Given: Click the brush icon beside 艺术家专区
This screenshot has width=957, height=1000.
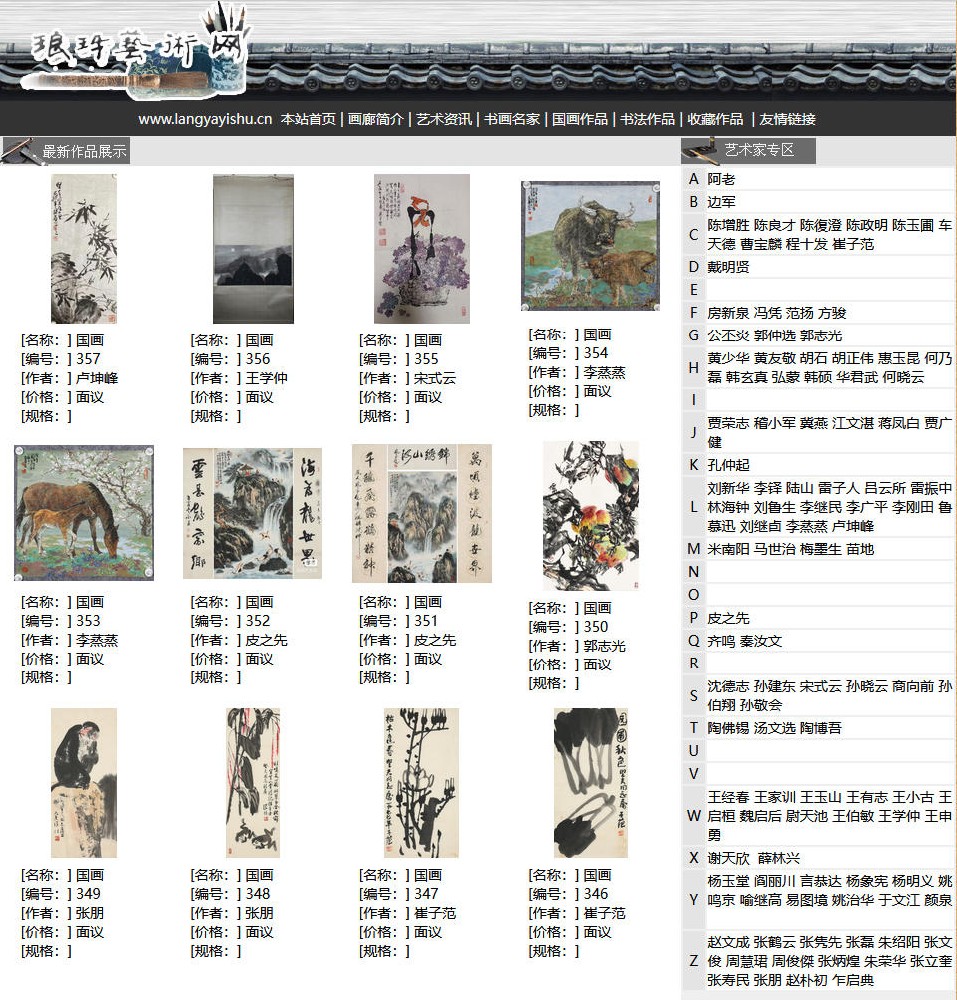Looking at the screenshot, I should [x=699, y=150].
